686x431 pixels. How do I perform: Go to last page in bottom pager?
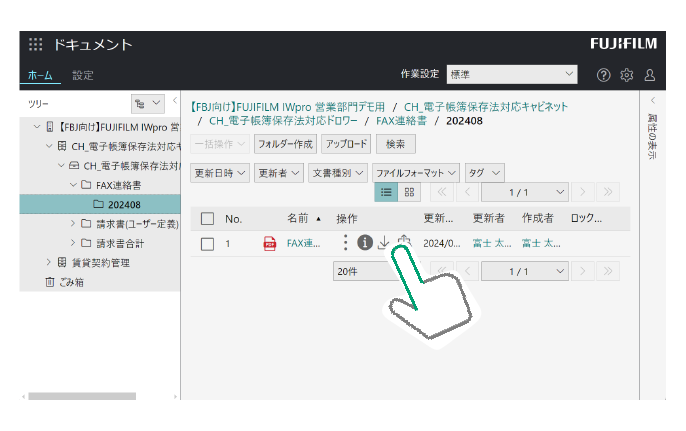coord(608,271)
